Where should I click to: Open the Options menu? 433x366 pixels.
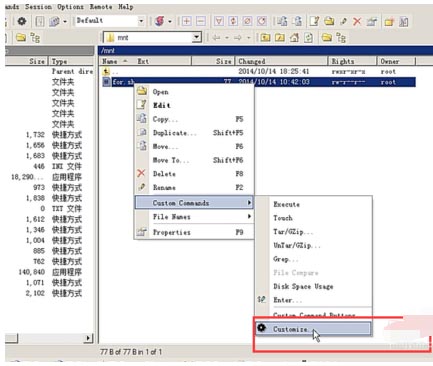point(70,7)
